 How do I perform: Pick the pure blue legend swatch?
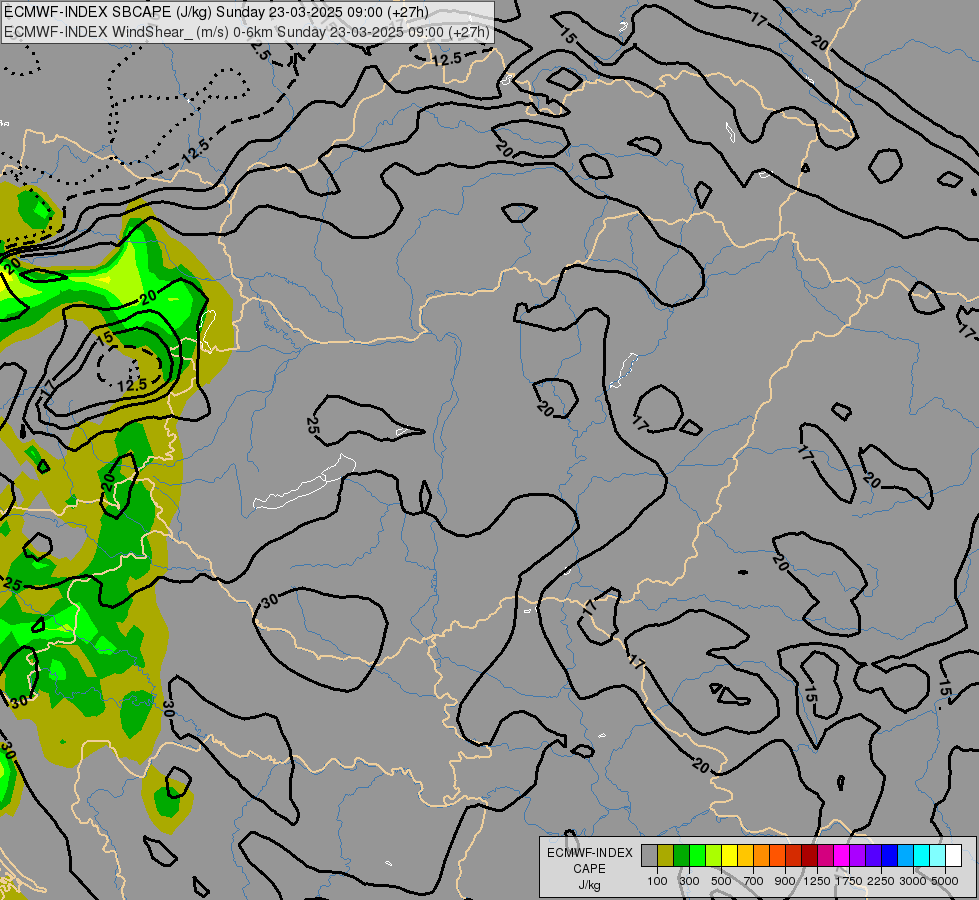click(889, 855)
